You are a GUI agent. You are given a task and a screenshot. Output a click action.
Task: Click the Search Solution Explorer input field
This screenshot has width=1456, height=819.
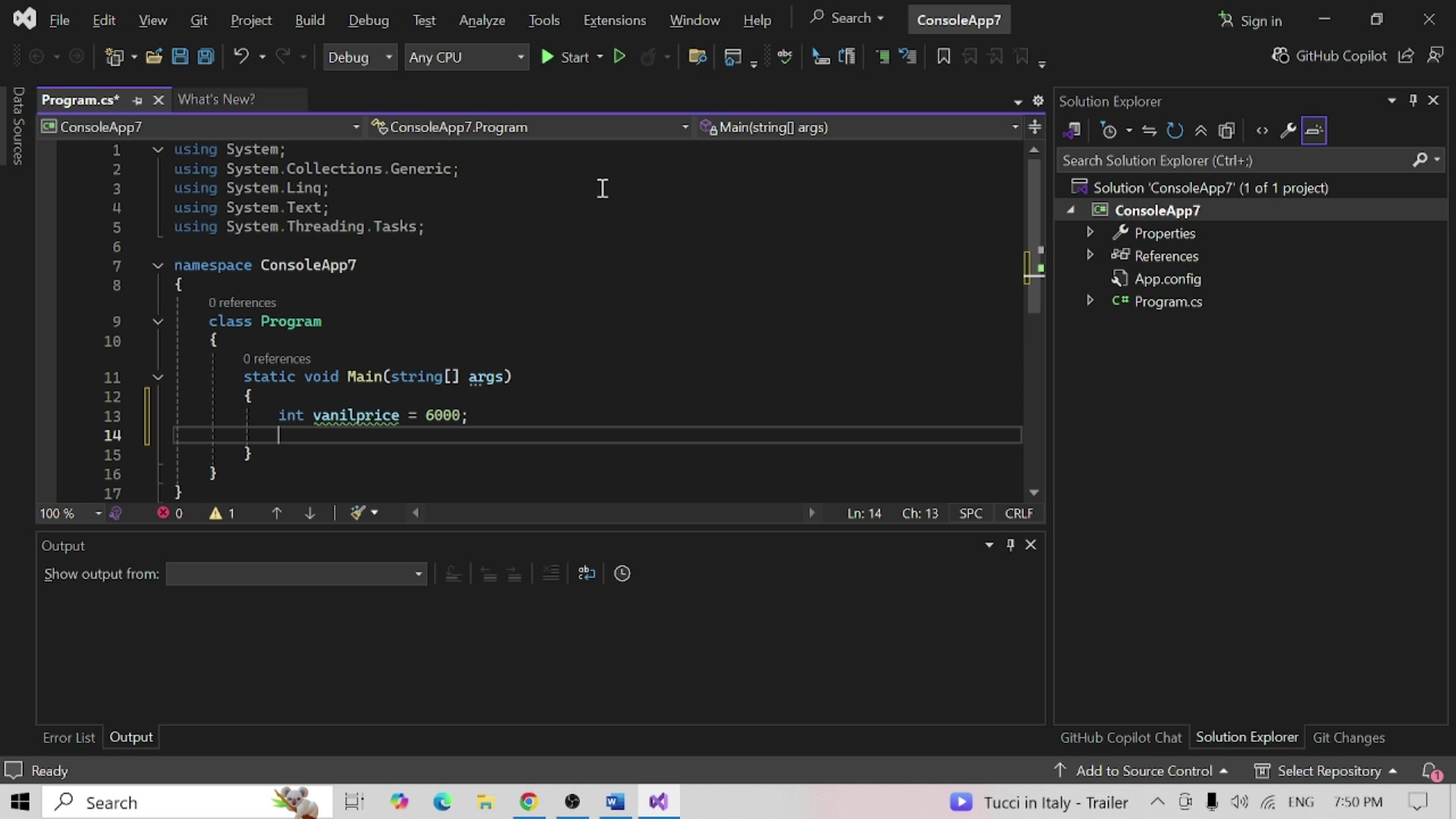tap(1232, 160)
